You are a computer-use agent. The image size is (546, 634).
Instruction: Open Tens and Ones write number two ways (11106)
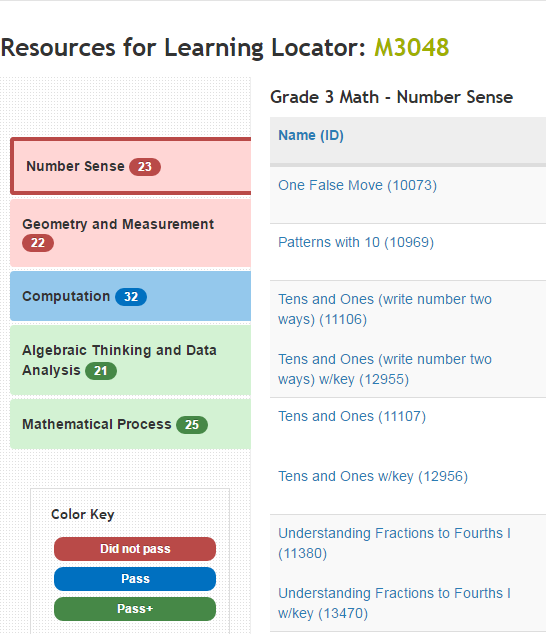click(x=385, y=309)
